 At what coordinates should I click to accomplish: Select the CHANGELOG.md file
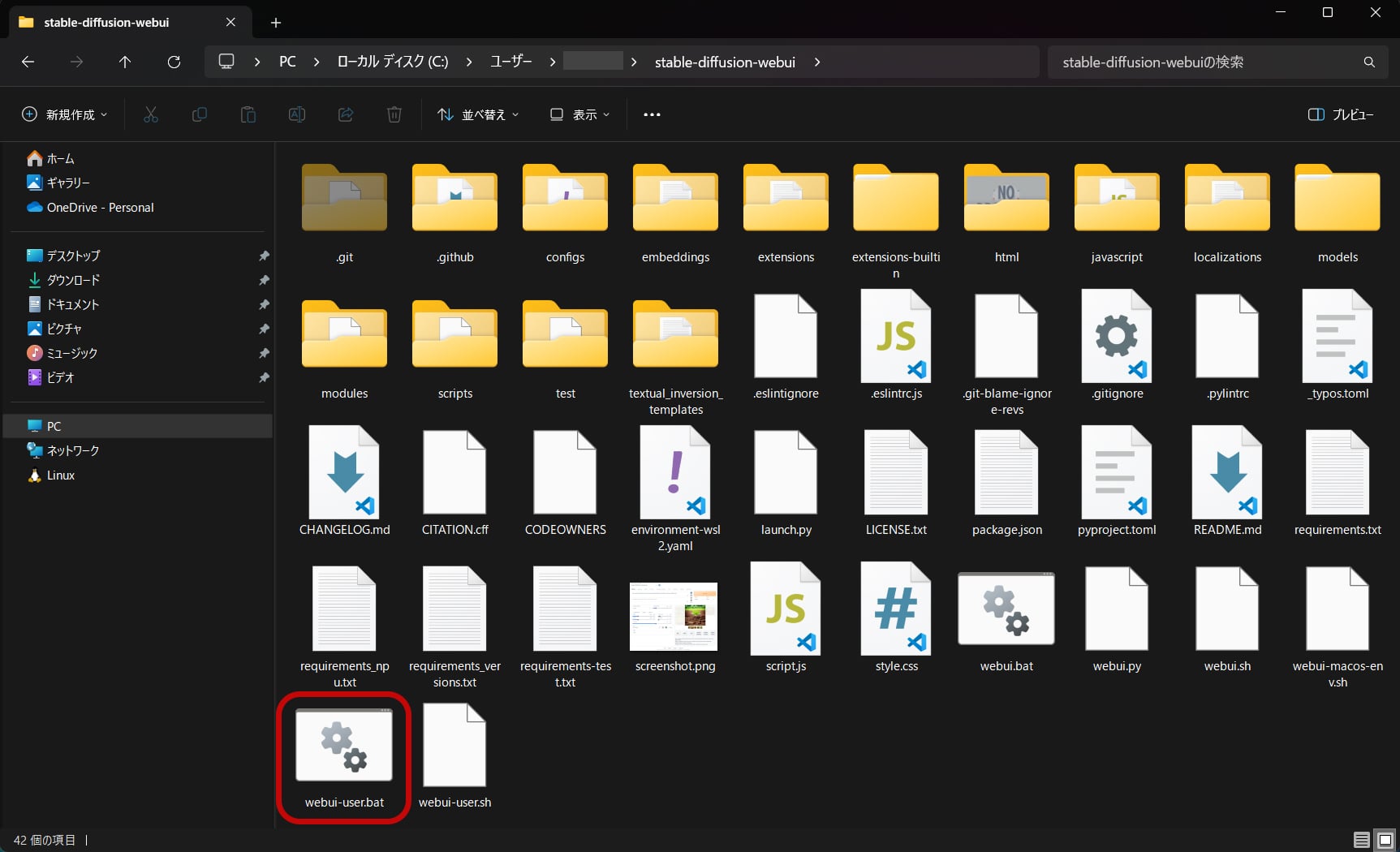pyautogui.click(x=344, y=481)
